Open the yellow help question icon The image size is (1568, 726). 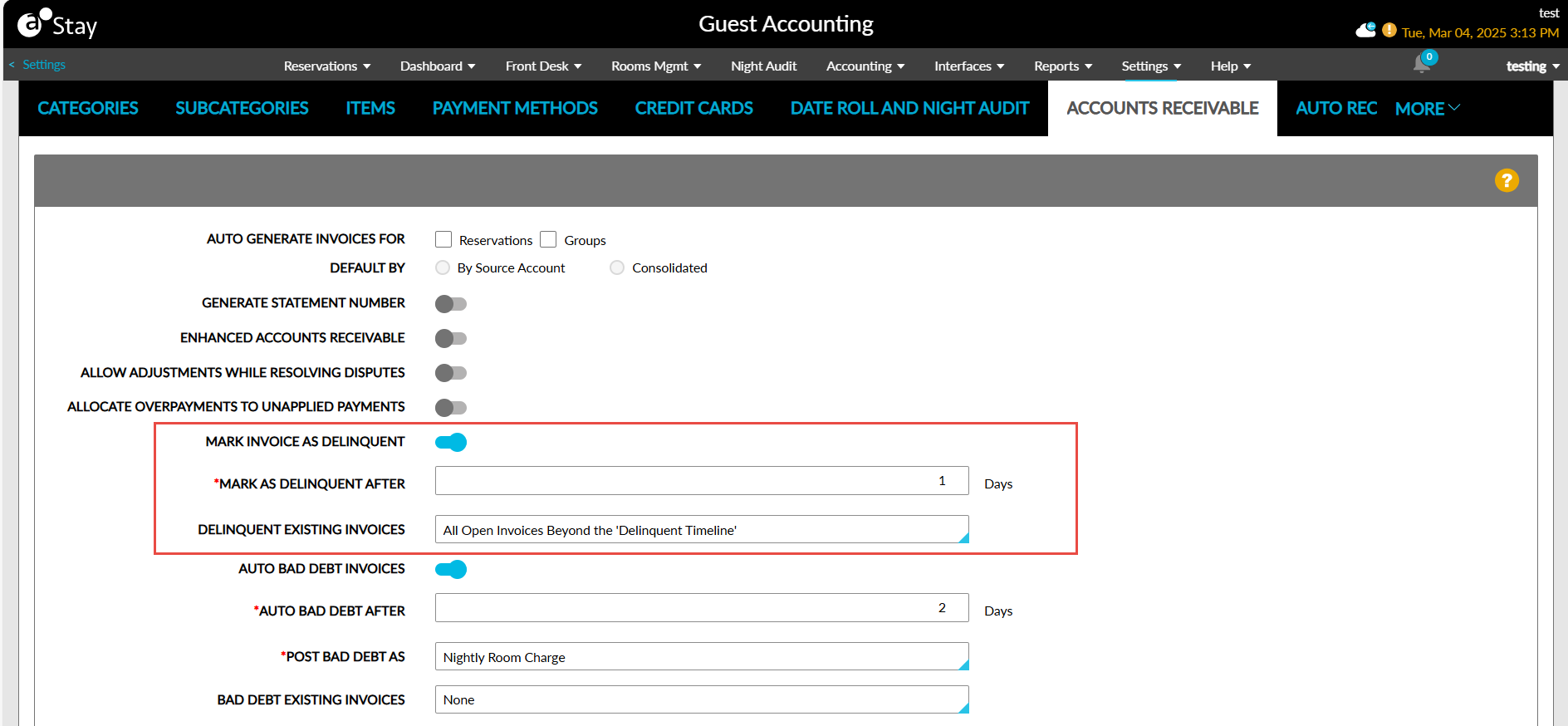pos(1507,180)
